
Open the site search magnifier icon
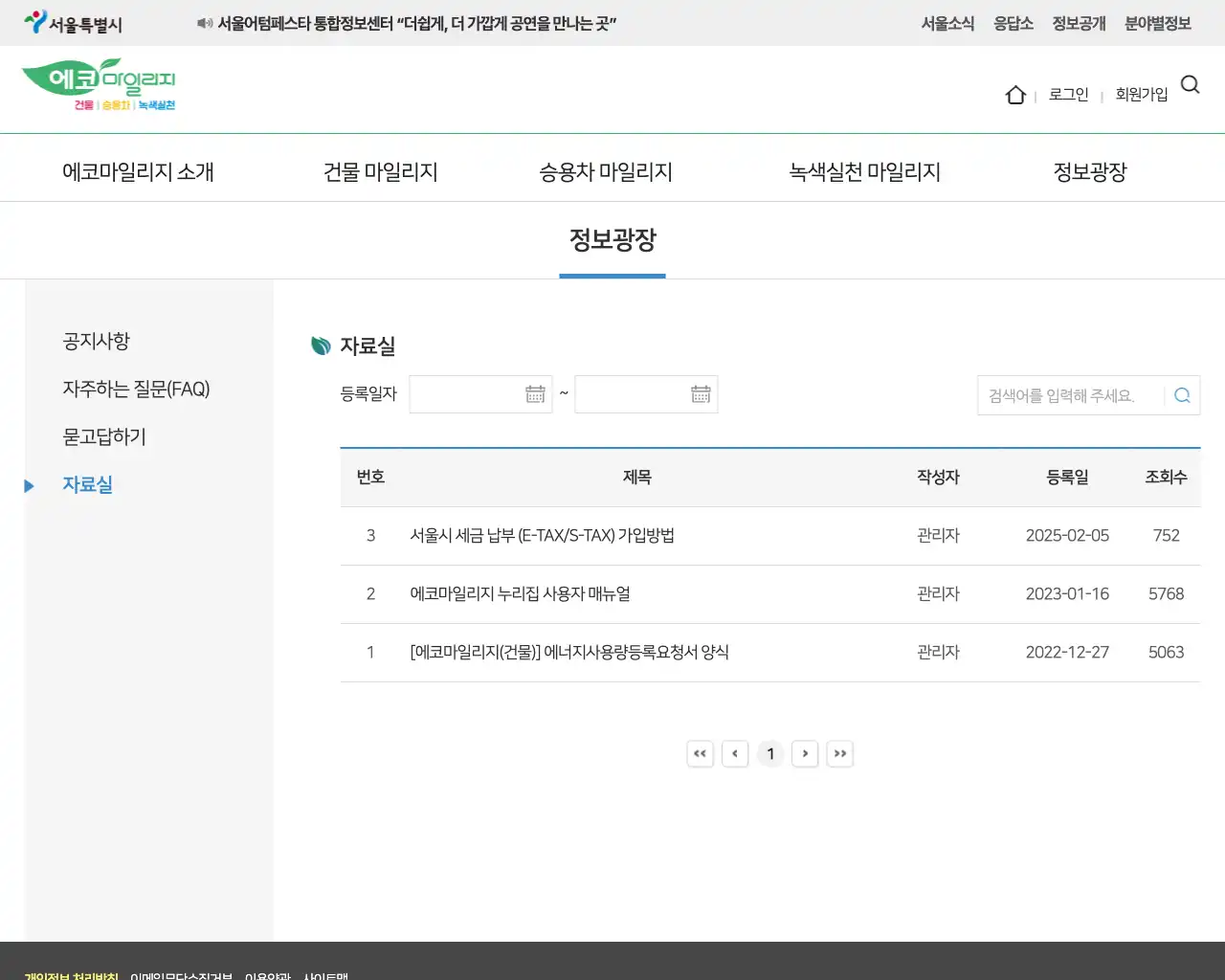tap(1190, 85)
